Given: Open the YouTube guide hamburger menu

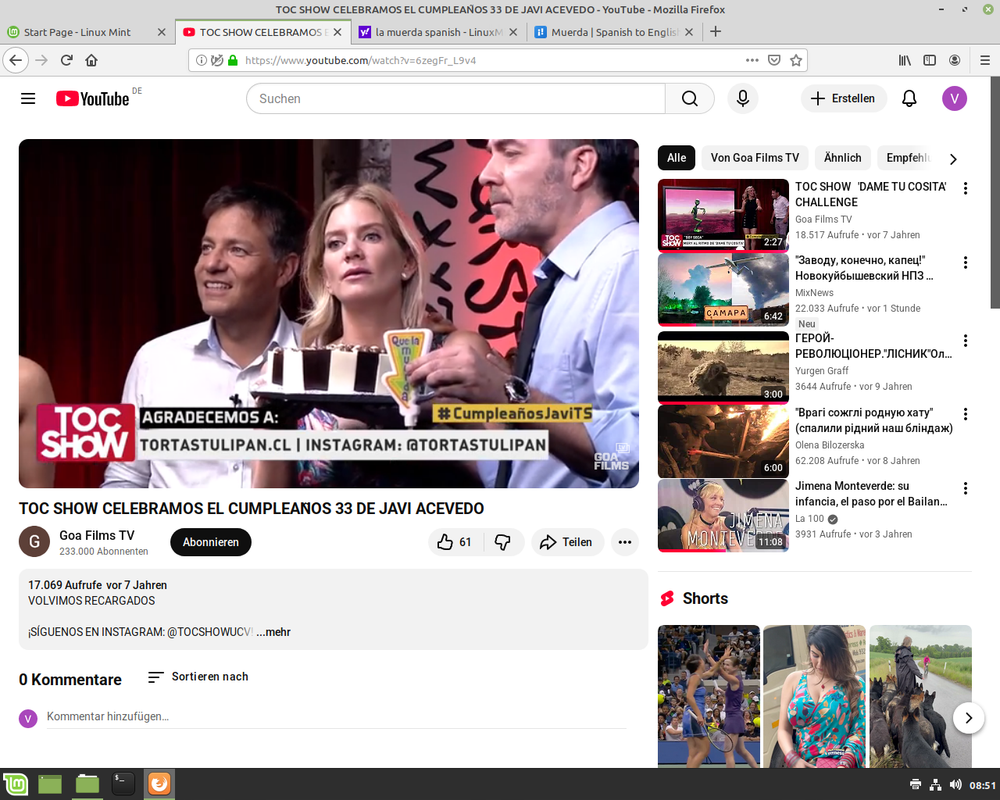Looking at the screenshot, I should tap(28, 98).
